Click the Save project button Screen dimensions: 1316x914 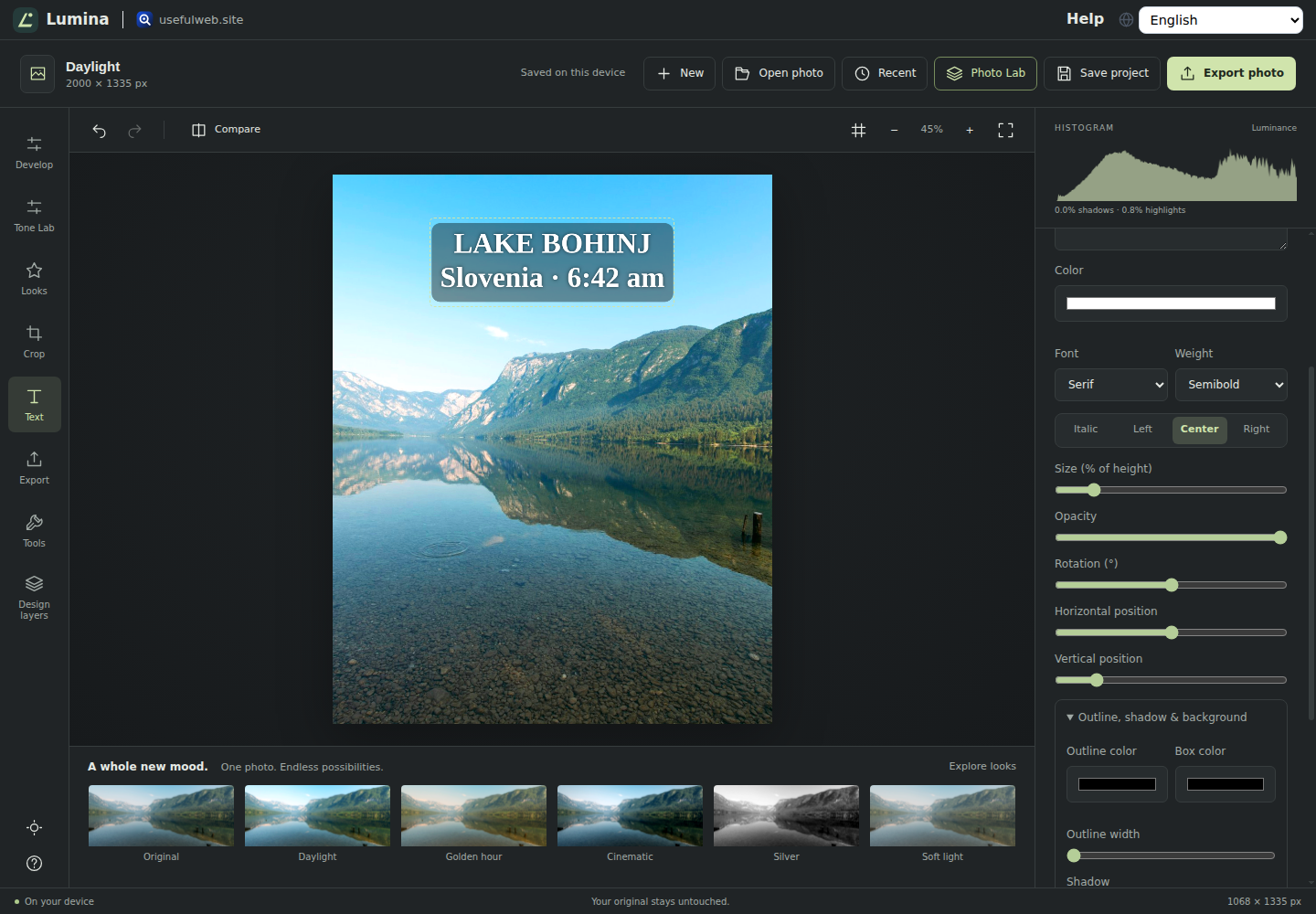pyautogui.click(x=1102, y=73)
